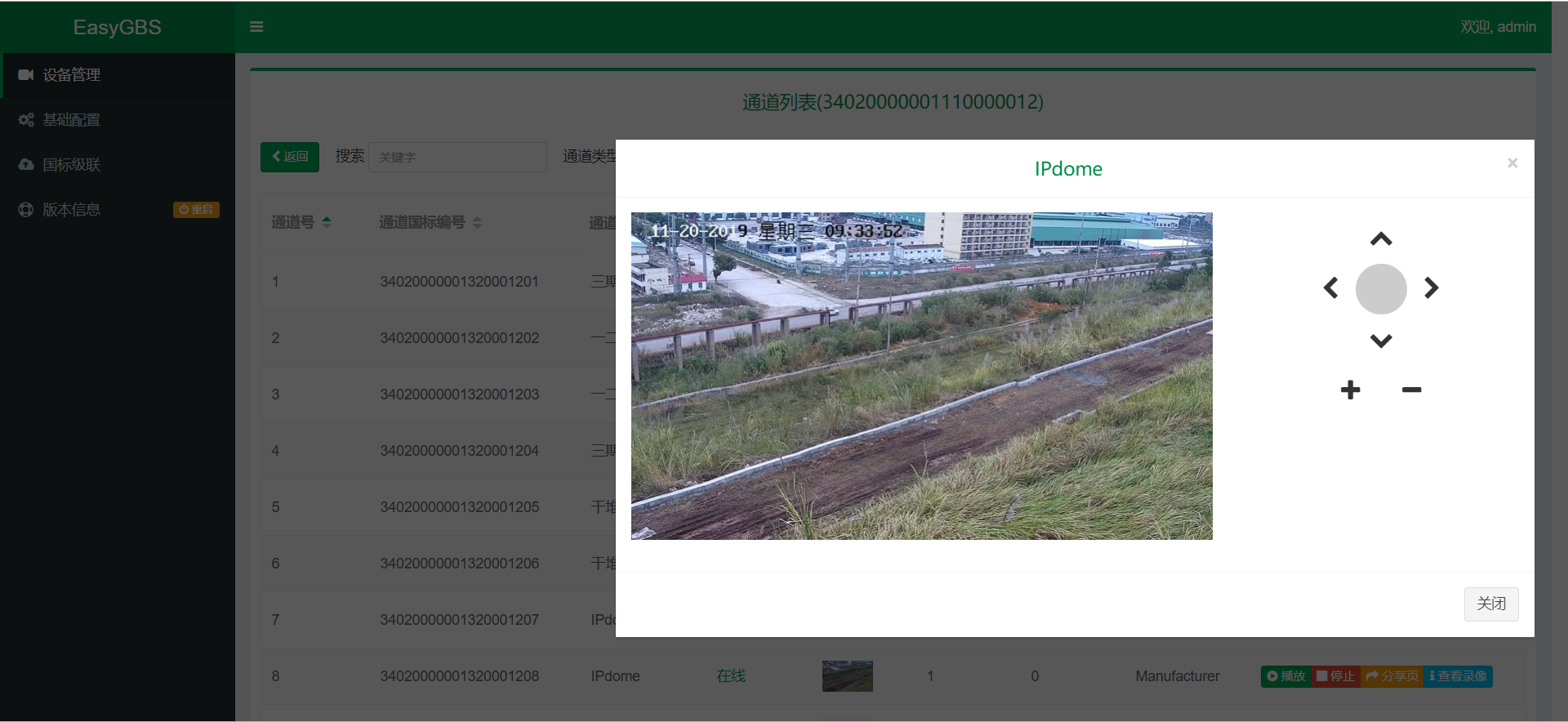Click 查看录像 view recording in row 8

(x=1459, y=676)
